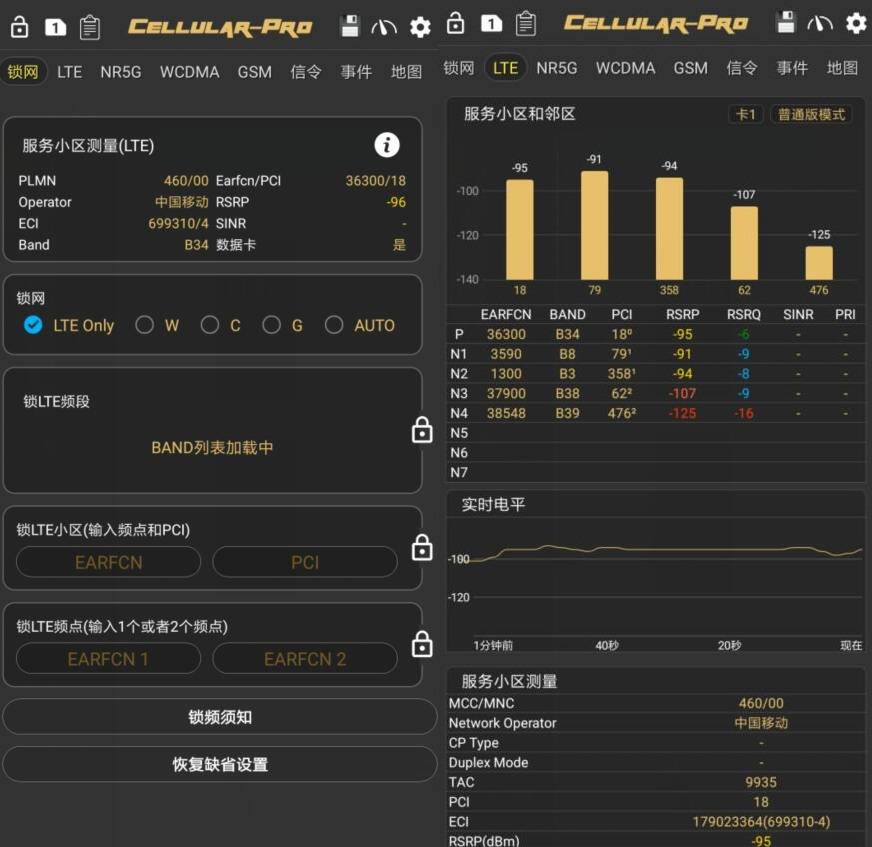Open the settings gear icon
The image size is (872, 847).
point(420,27)
